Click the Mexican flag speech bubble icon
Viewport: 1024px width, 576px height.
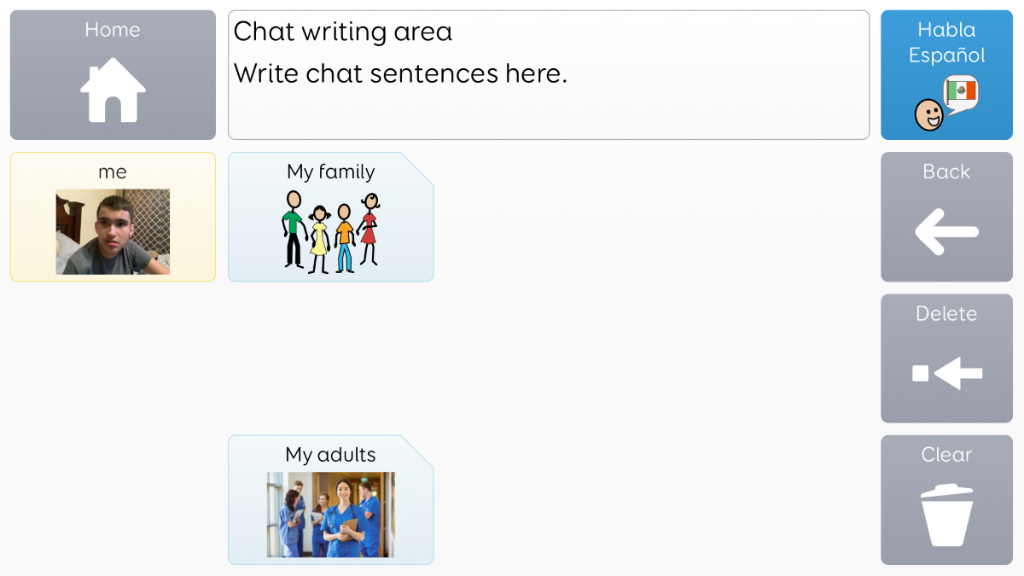(x=961, y=95)
